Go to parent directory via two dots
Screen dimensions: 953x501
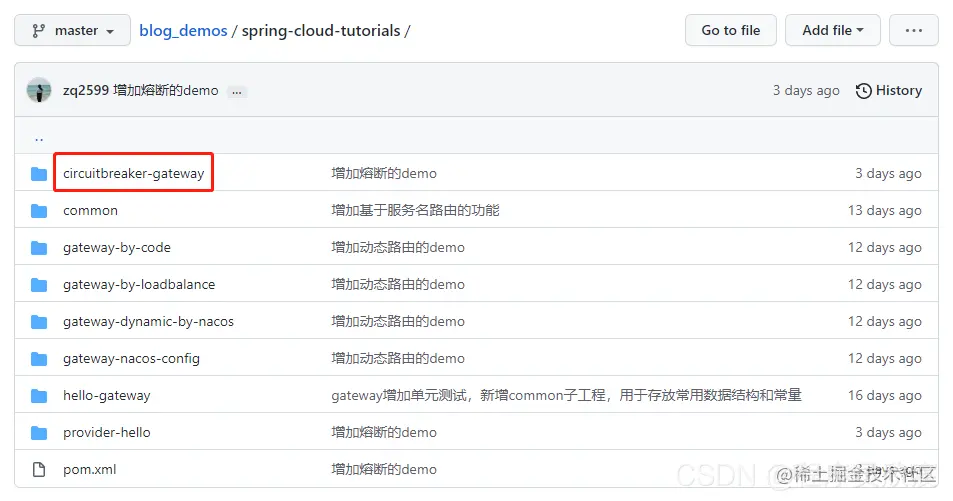[x=39, y=139]
